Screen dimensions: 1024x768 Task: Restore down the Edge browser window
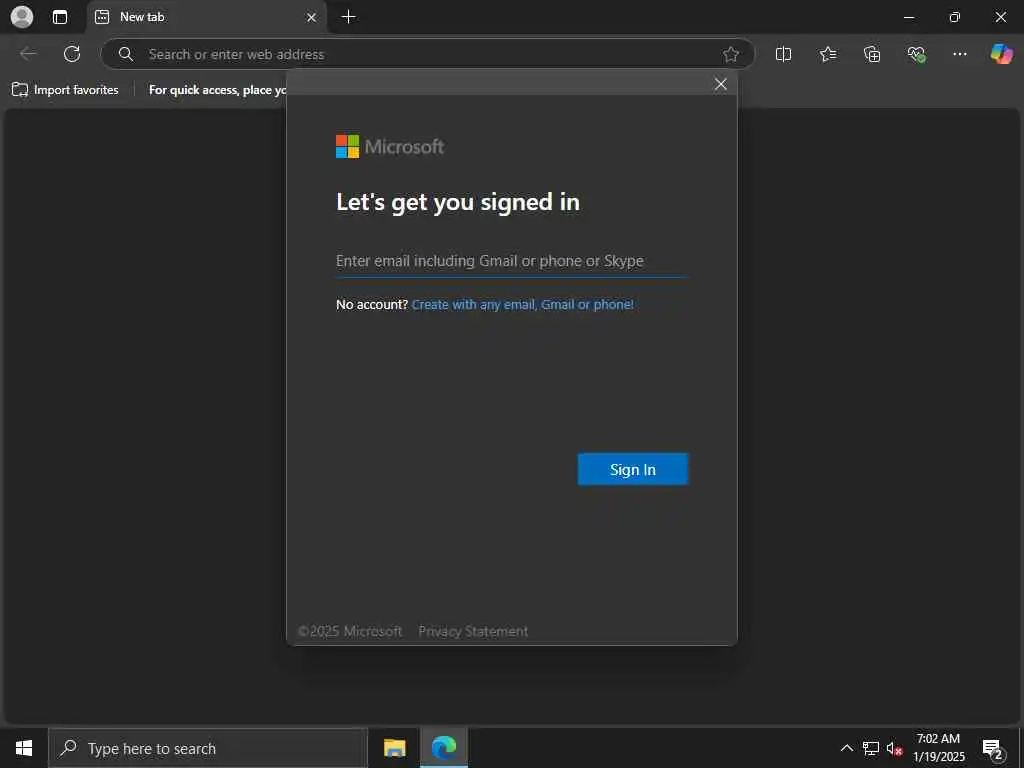click(955, 17)
